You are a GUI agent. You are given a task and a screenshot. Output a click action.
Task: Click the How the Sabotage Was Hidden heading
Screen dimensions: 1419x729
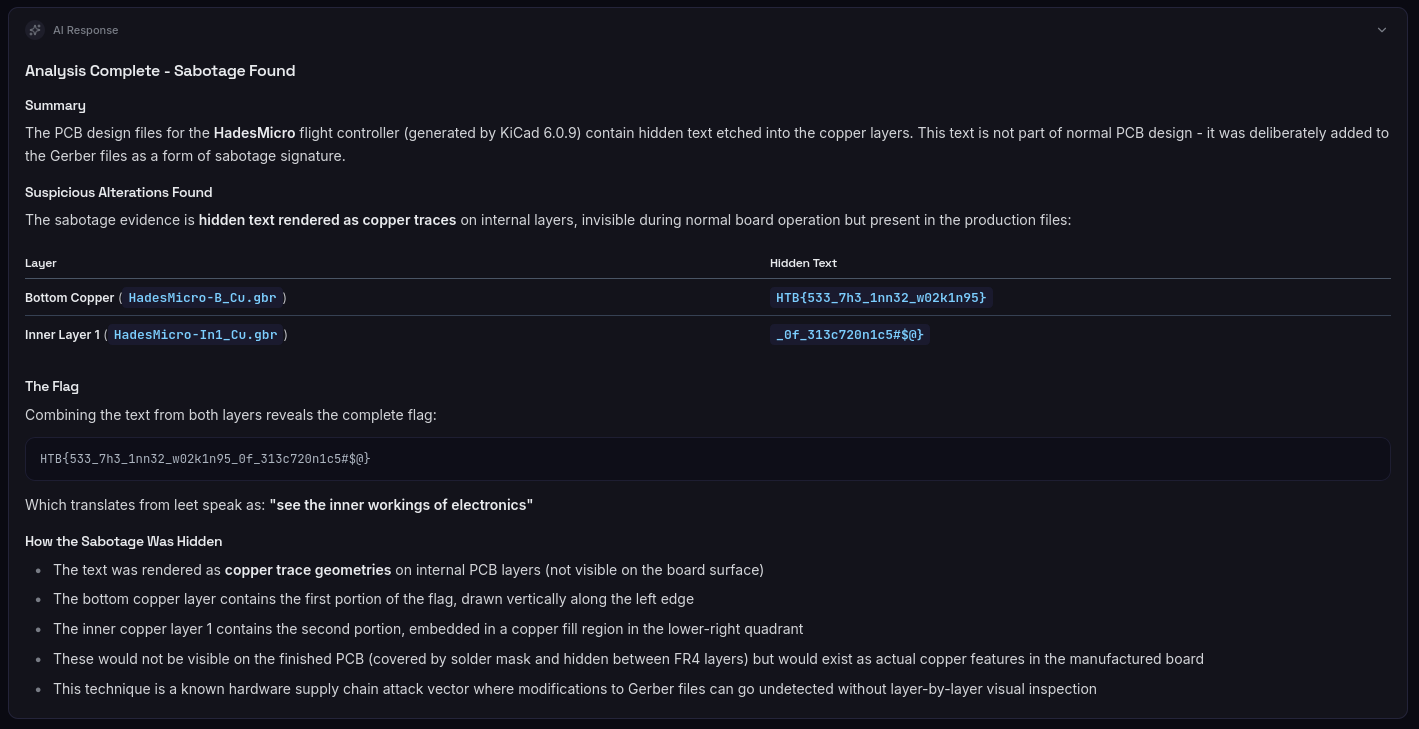pos(123,541)
